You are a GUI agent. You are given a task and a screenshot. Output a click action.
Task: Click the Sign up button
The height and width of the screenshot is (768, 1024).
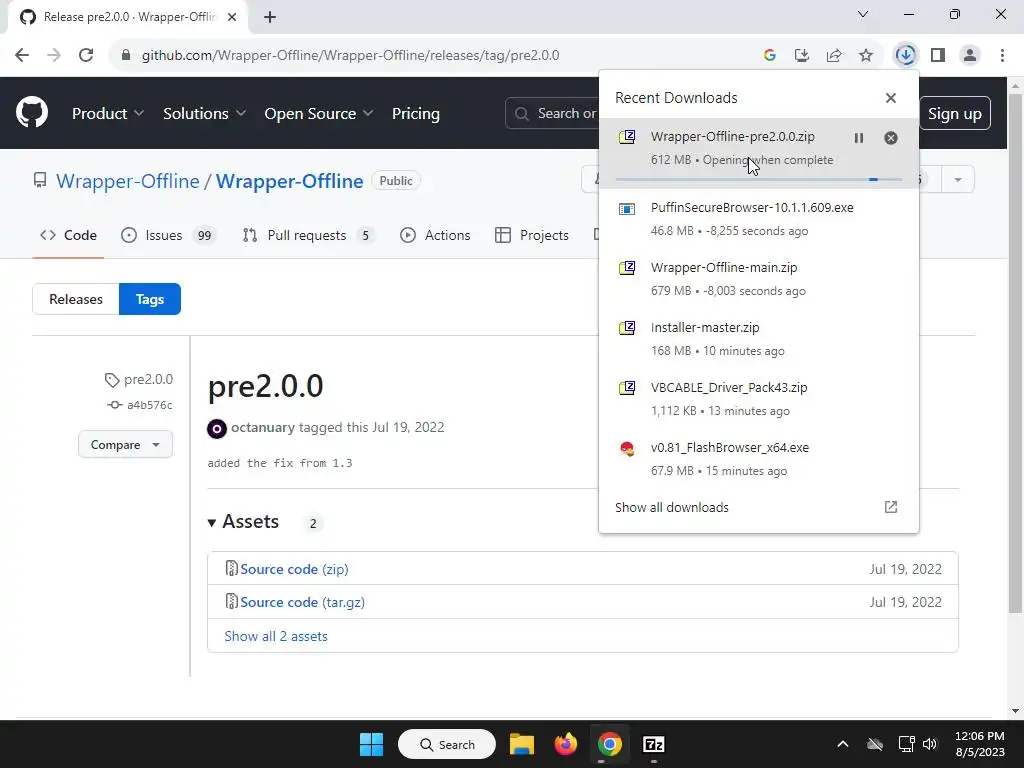pos(955,114)
